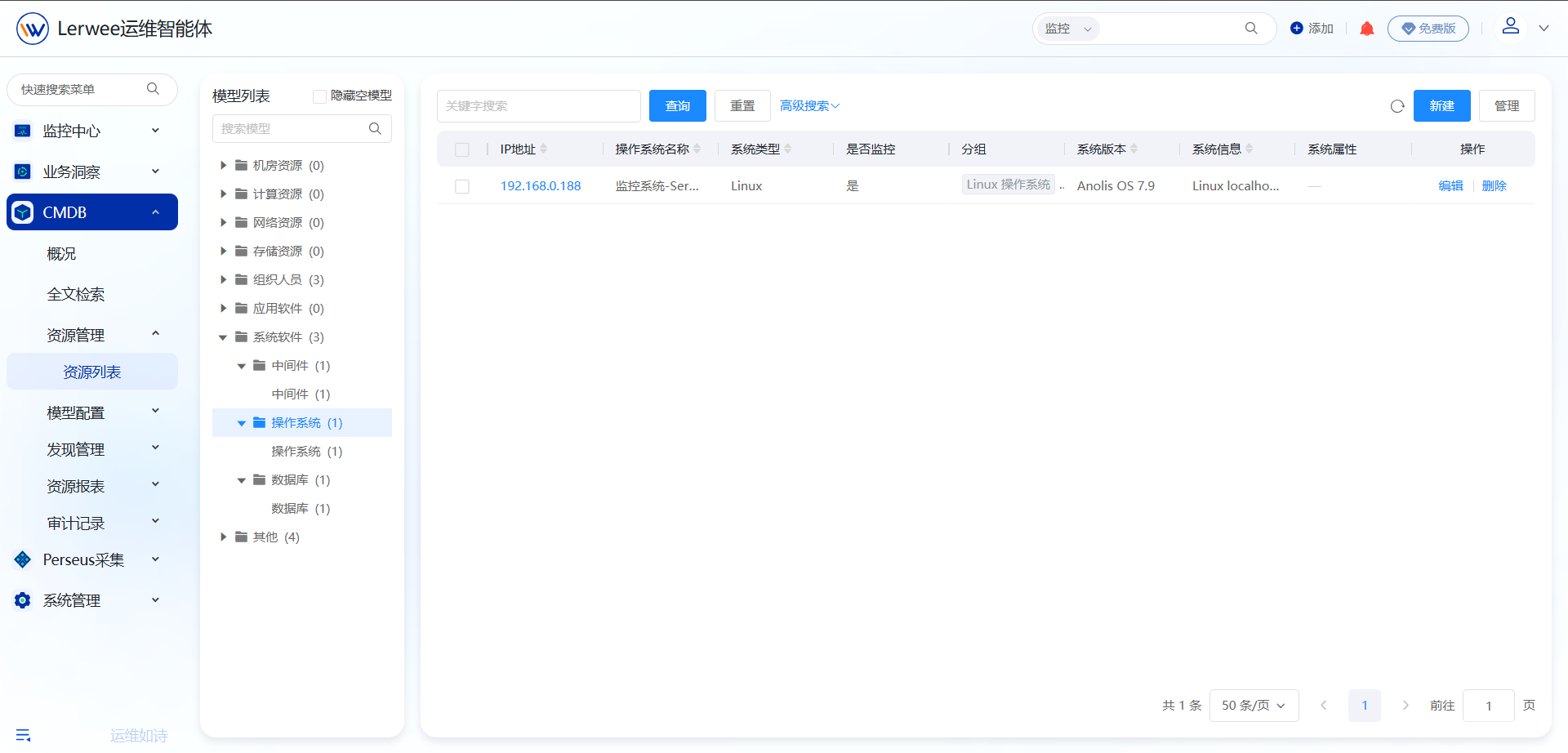This screenshot has height=753, width=1568.
Task: Click the top search magnifier icon
Action: [1251, 29]
